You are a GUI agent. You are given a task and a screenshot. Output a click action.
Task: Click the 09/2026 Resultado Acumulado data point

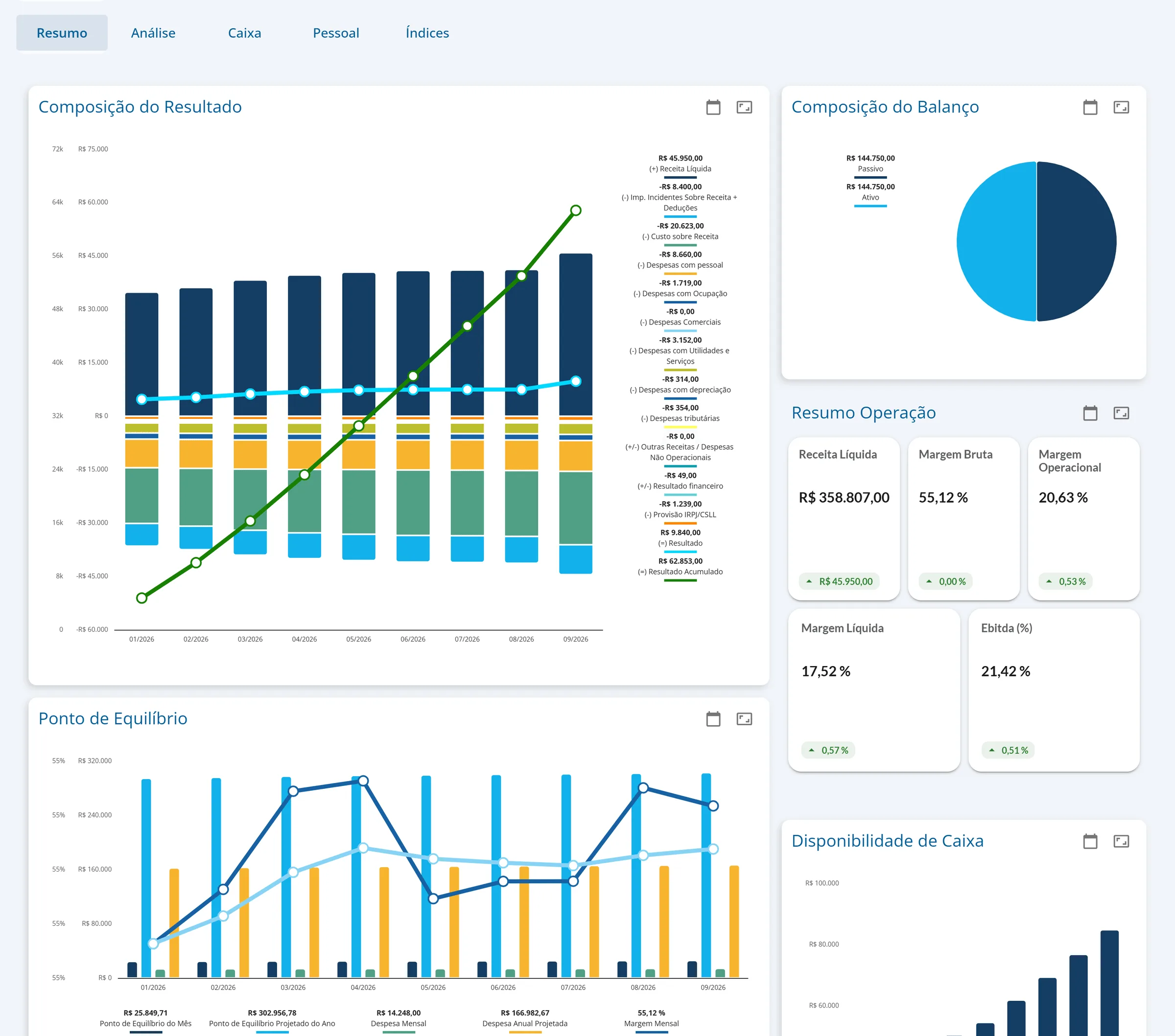[575, 210]
